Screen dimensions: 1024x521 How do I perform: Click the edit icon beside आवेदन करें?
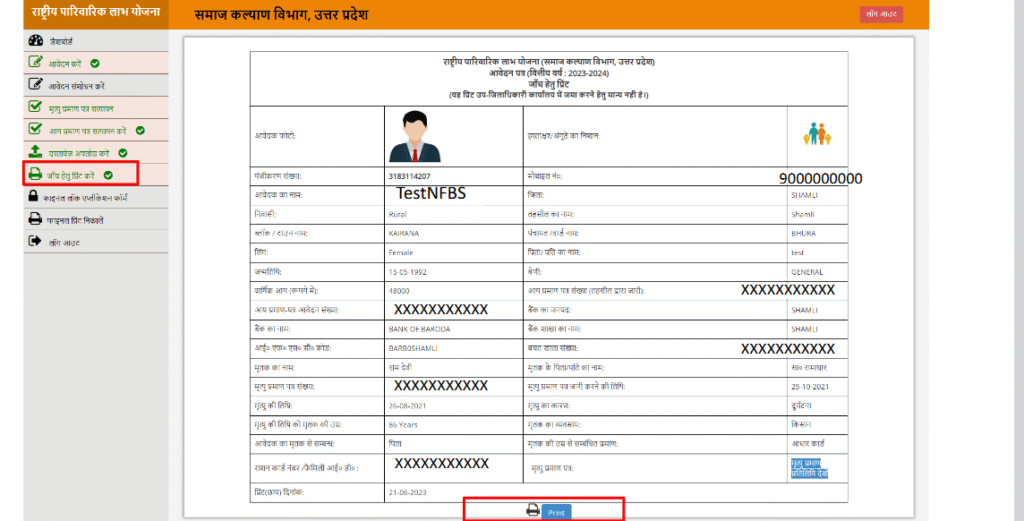point(36,63)
